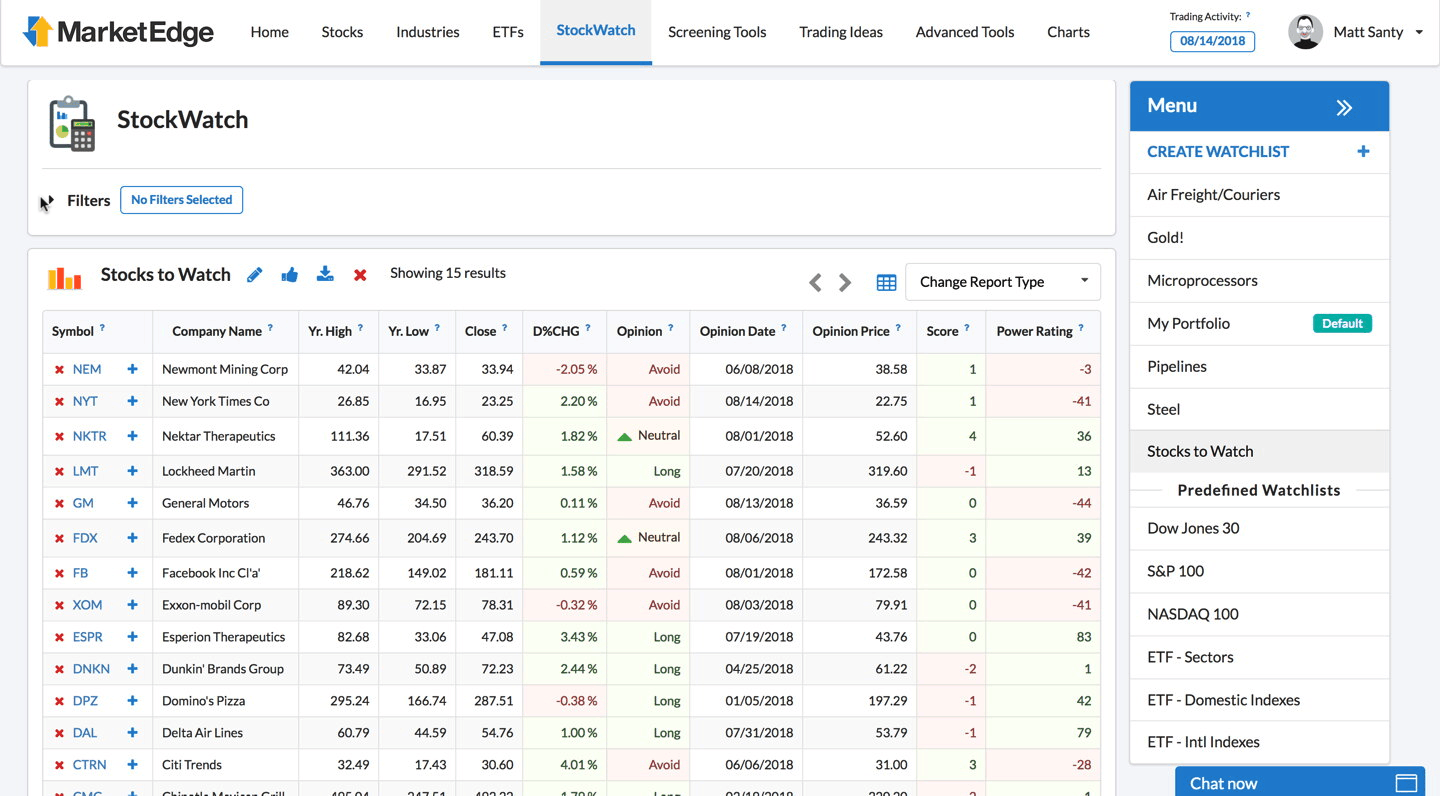Open the table grid view icon
This screenshot has height=796, width=1440.
point(886,283)
